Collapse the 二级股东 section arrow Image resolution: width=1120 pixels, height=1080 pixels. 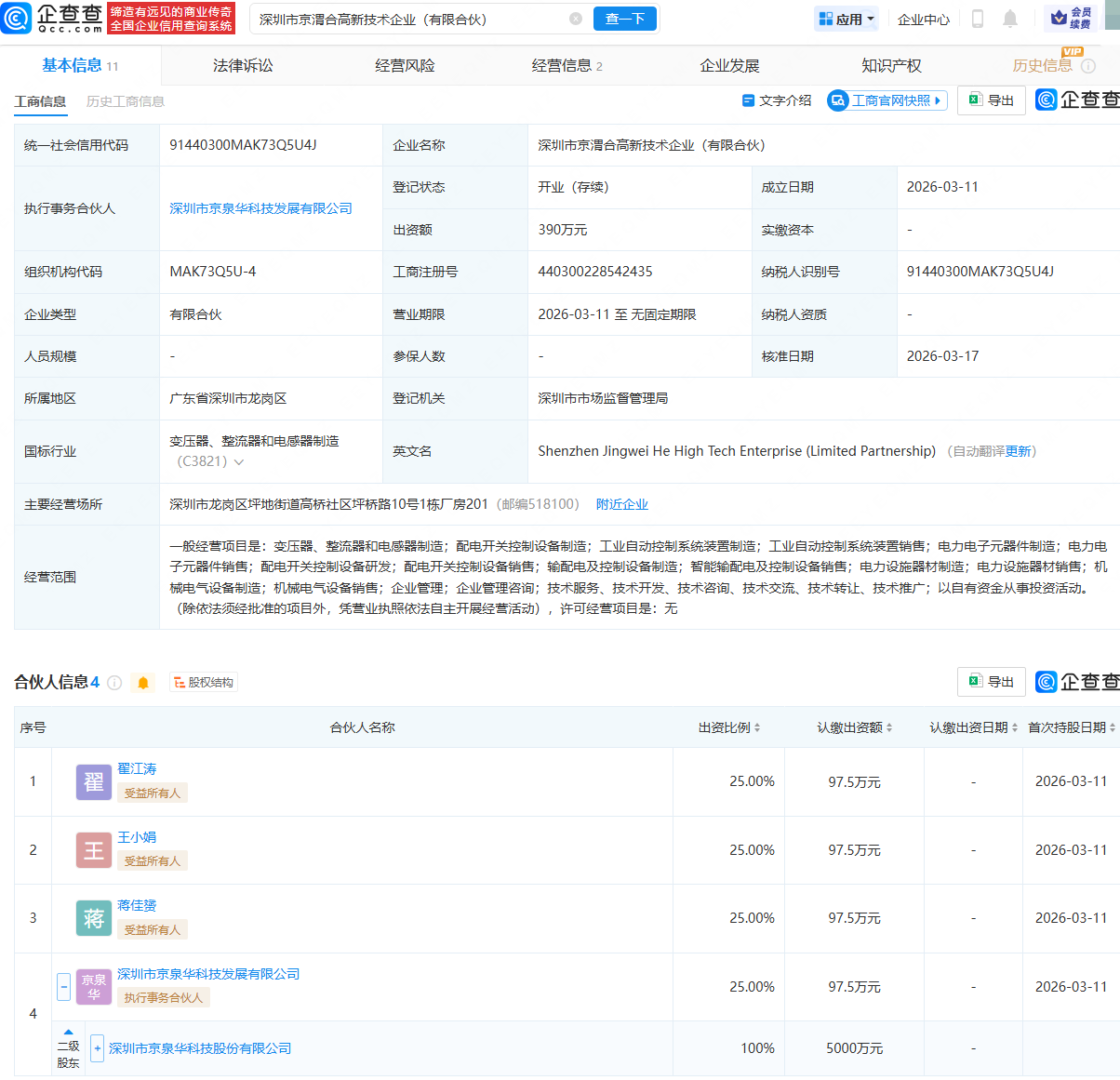[x=68, y=1032]
